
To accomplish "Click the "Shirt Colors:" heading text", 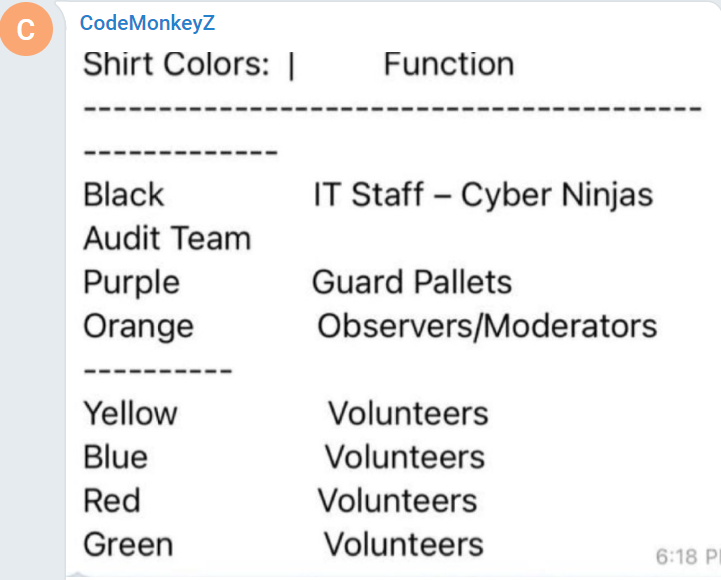I will pos(176,64).
